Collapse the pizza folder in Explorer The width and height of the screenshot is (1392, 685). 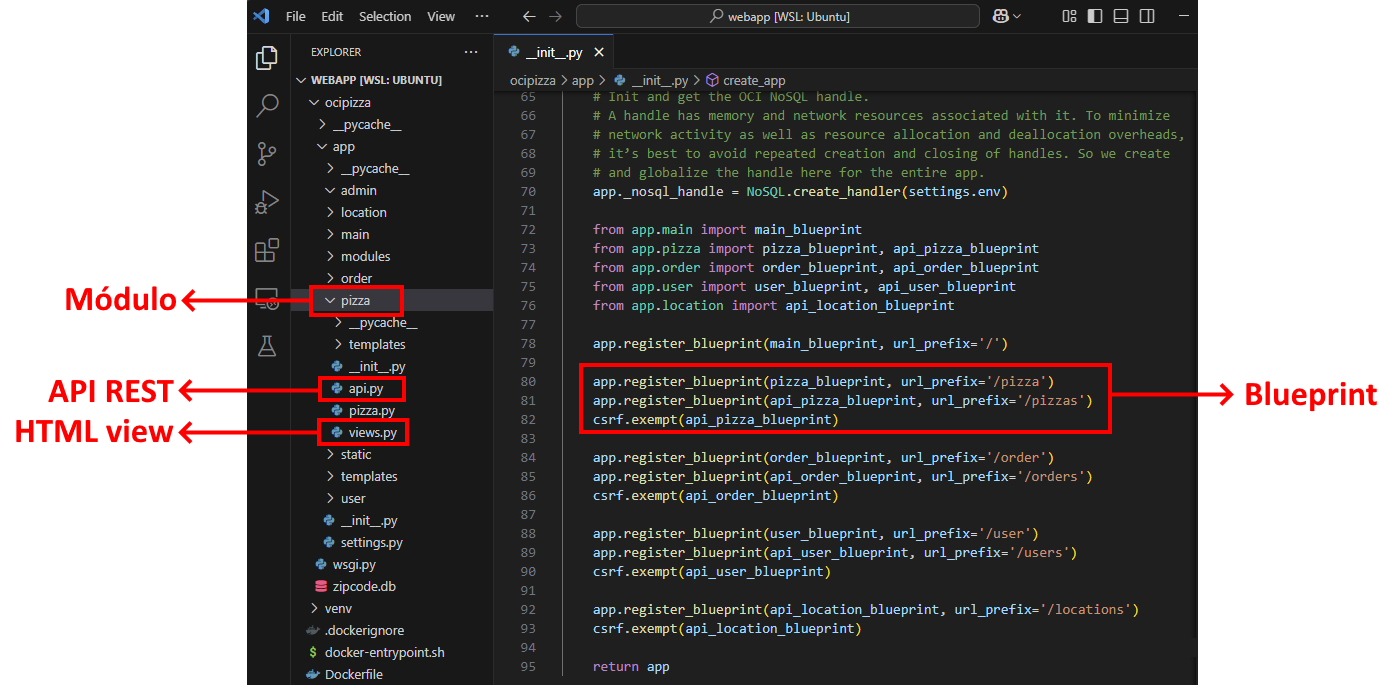[x=355, y=300]
